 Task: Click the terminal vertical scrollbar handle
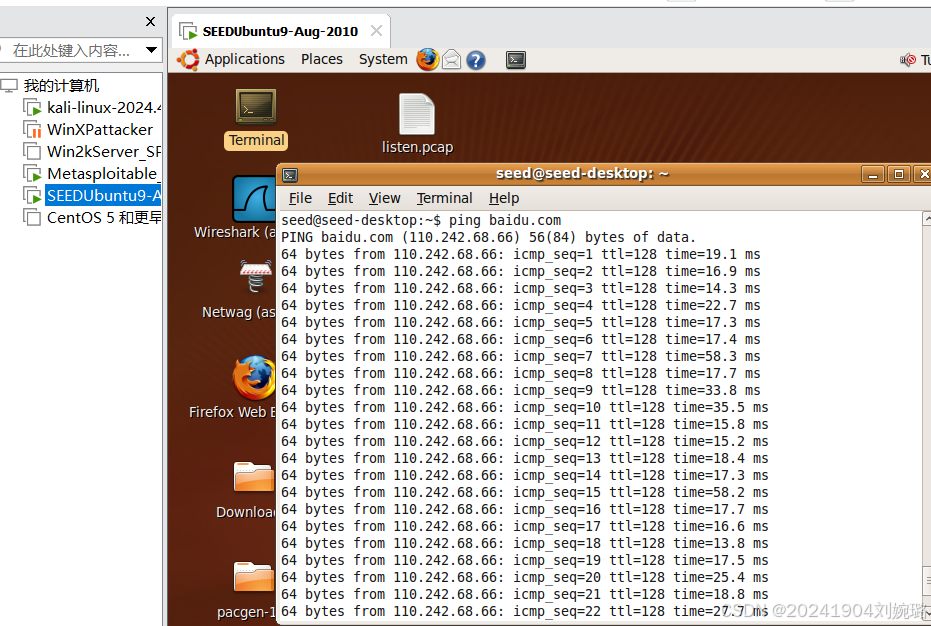926,581
